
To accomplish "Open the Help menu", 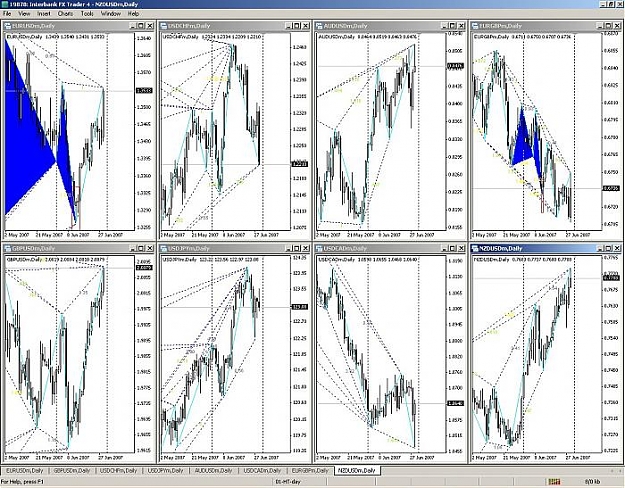I will point(133,14).
